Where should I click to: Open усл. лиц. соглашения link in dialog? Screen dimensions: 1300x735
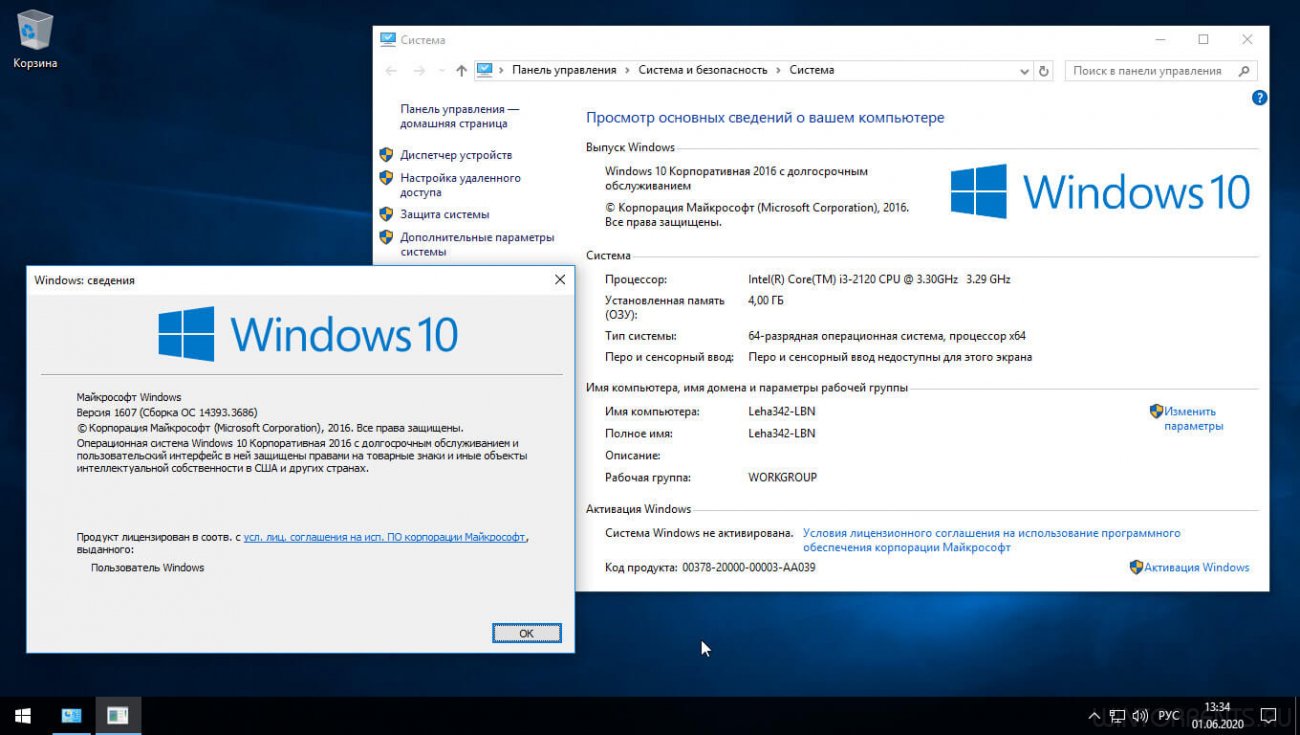coord(385,537)
